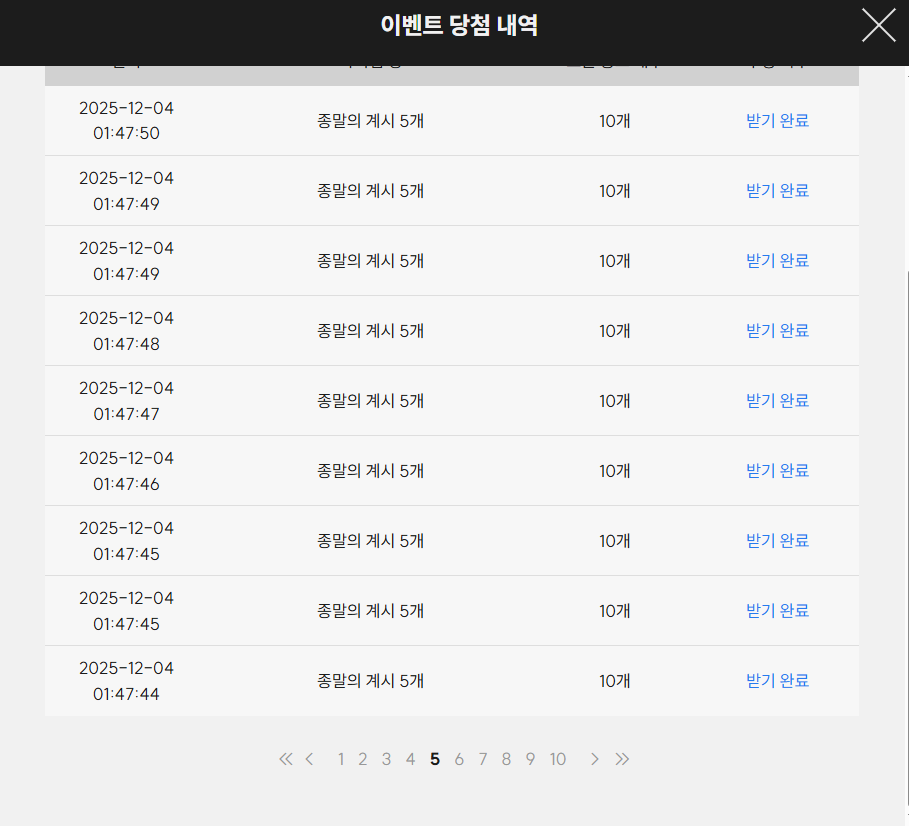Click 받기 완료 for the 01:47:44 entry

point(777,681)
